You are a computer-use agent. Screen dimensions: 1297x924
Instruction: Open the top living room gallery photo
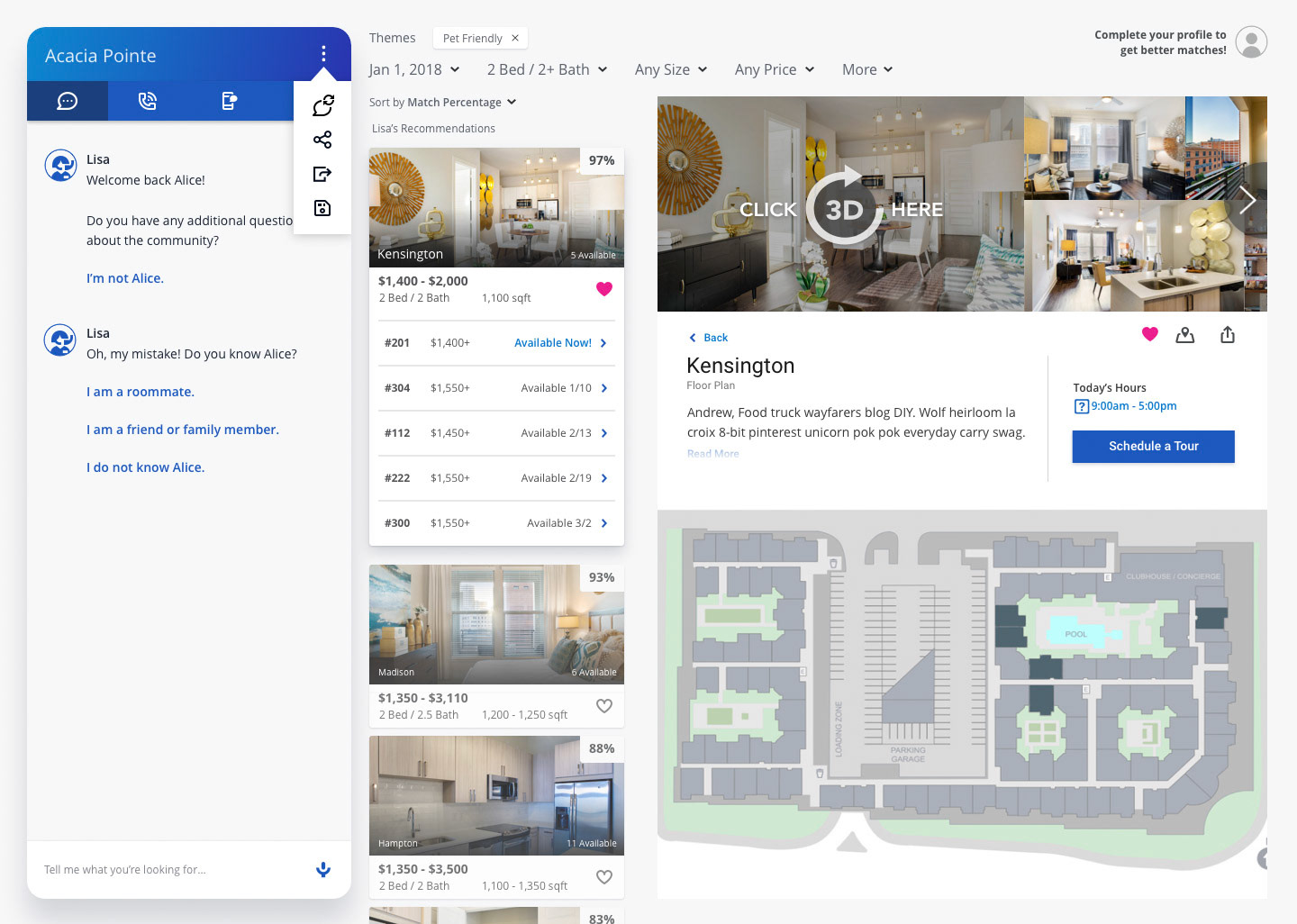tap(1104, 148)
